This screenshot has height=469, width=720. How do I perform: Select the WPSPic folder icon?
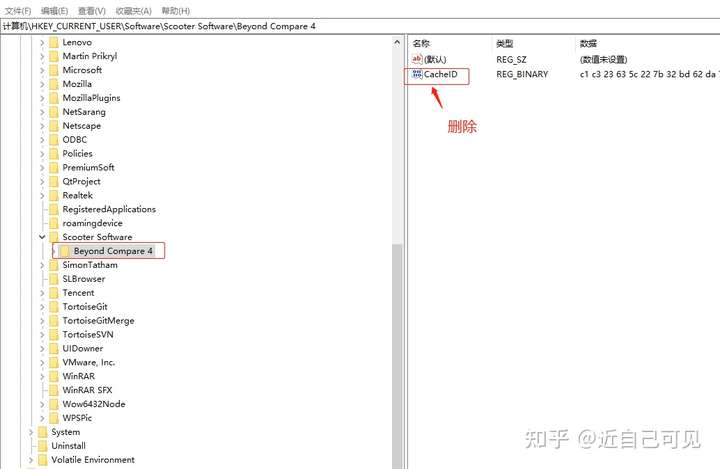(x=54, y=418)
